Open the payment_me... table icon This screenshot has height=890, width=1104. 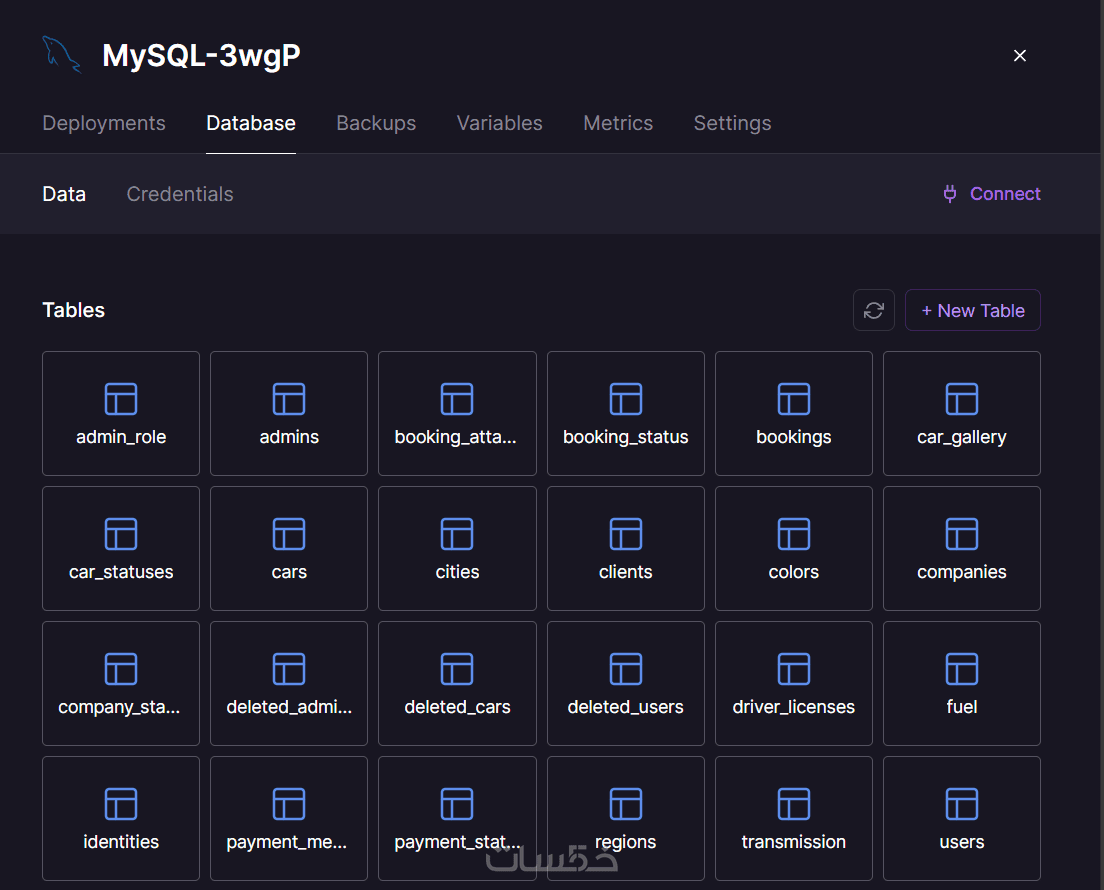coord(289,805)
